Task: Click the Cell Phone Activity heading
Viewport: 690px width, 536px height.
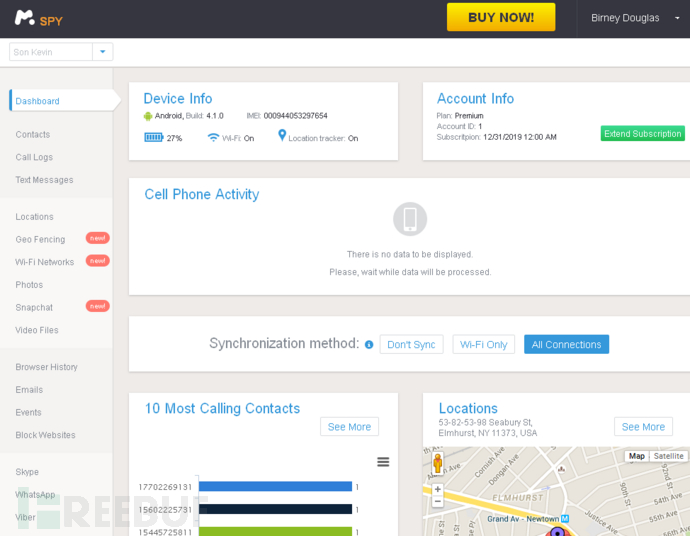Action: [x=202, y=194]
